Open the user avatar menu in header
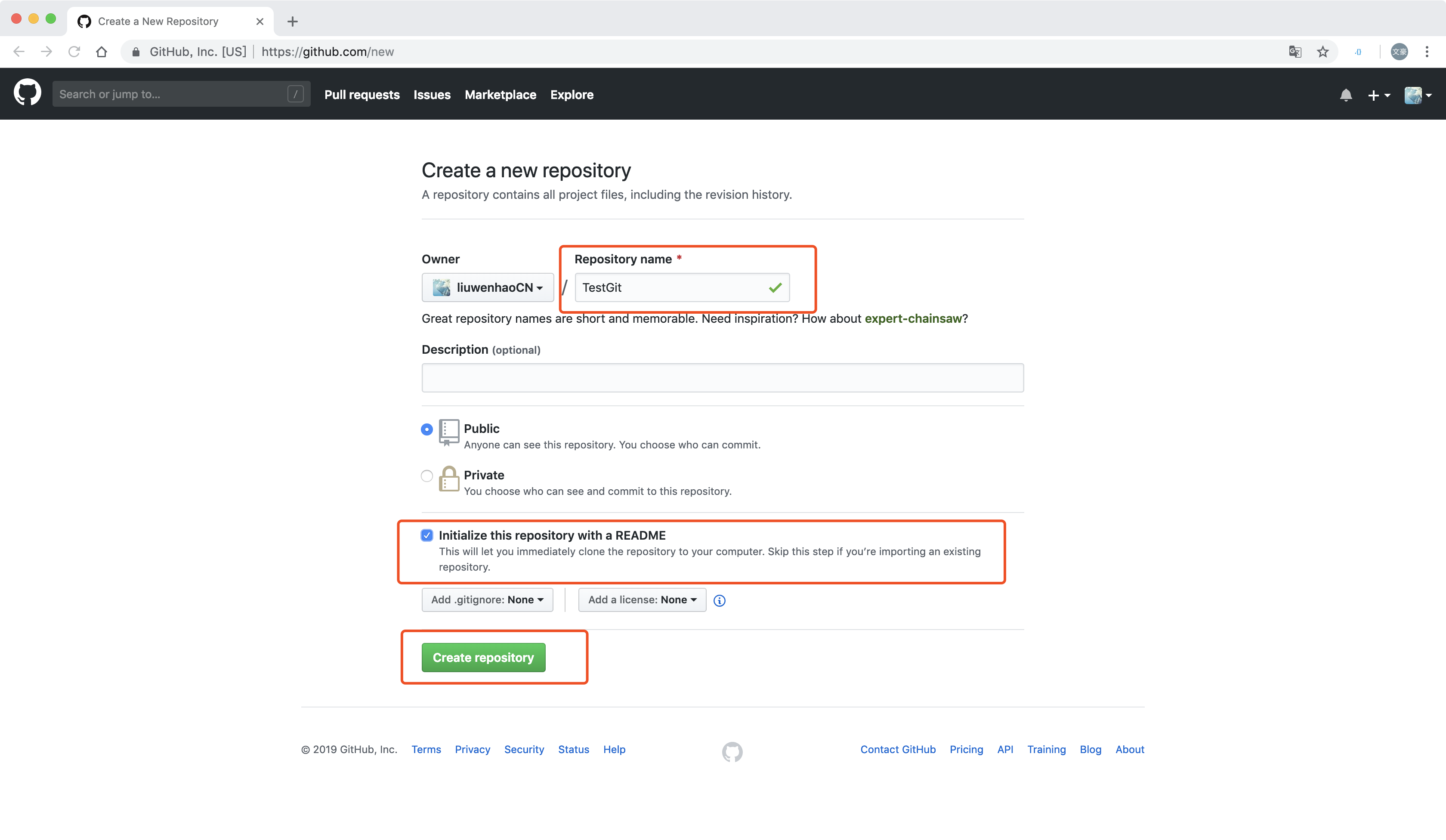 [x=1418, y=95]
